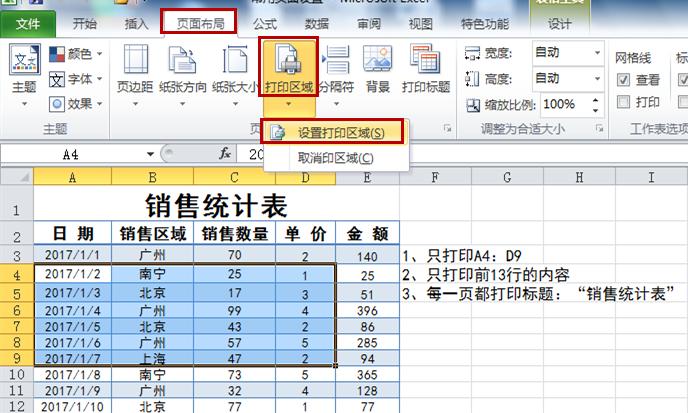The width and height of the screenshot is (688, 413).
Task: Click the 缩放比例 100% field
Action: tap(565, 104)
